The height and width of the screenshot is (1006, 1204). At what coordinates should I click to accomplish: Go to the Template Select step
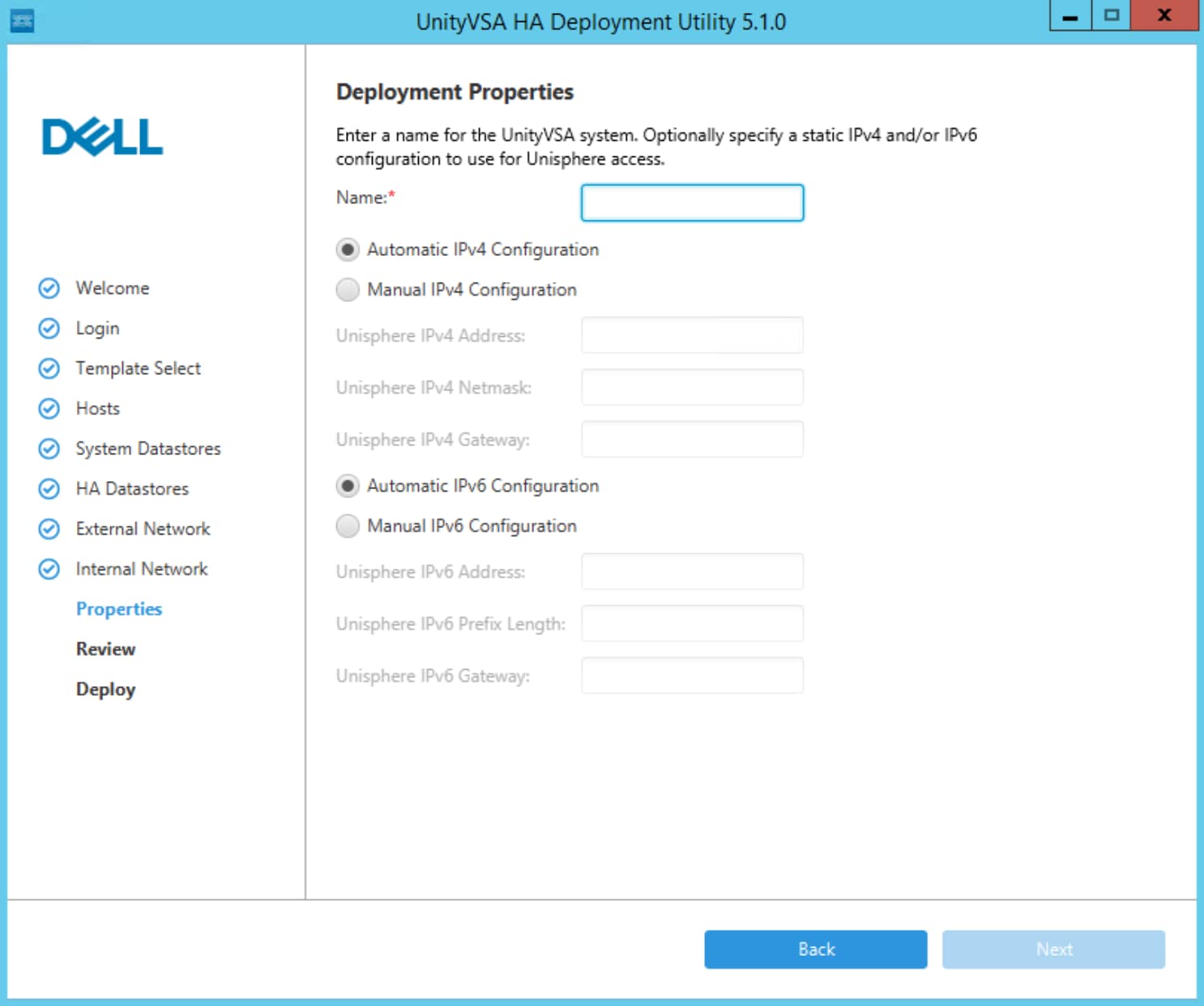click(138, 369)
